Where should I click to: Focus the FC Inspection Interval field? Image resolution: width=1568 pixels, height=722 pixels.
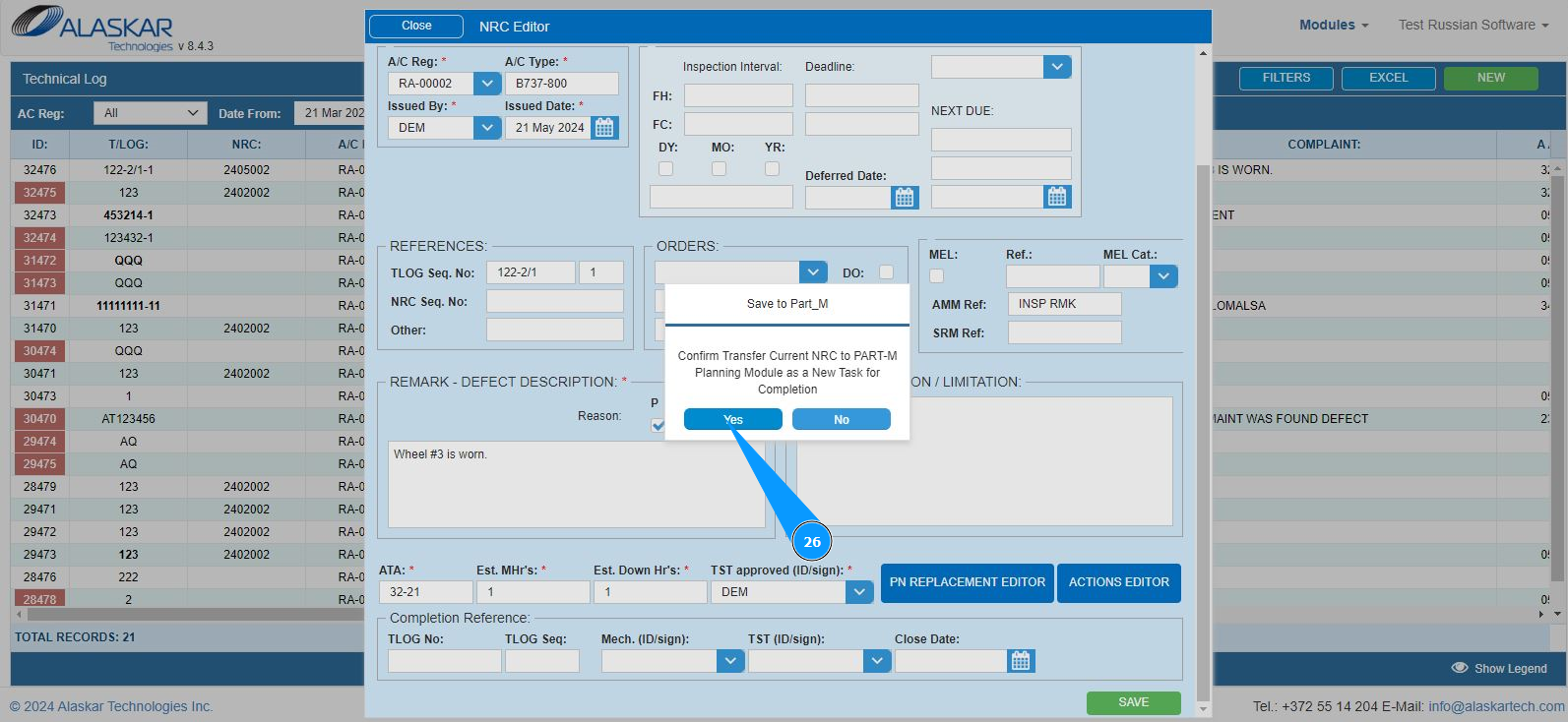coord(738,124)
